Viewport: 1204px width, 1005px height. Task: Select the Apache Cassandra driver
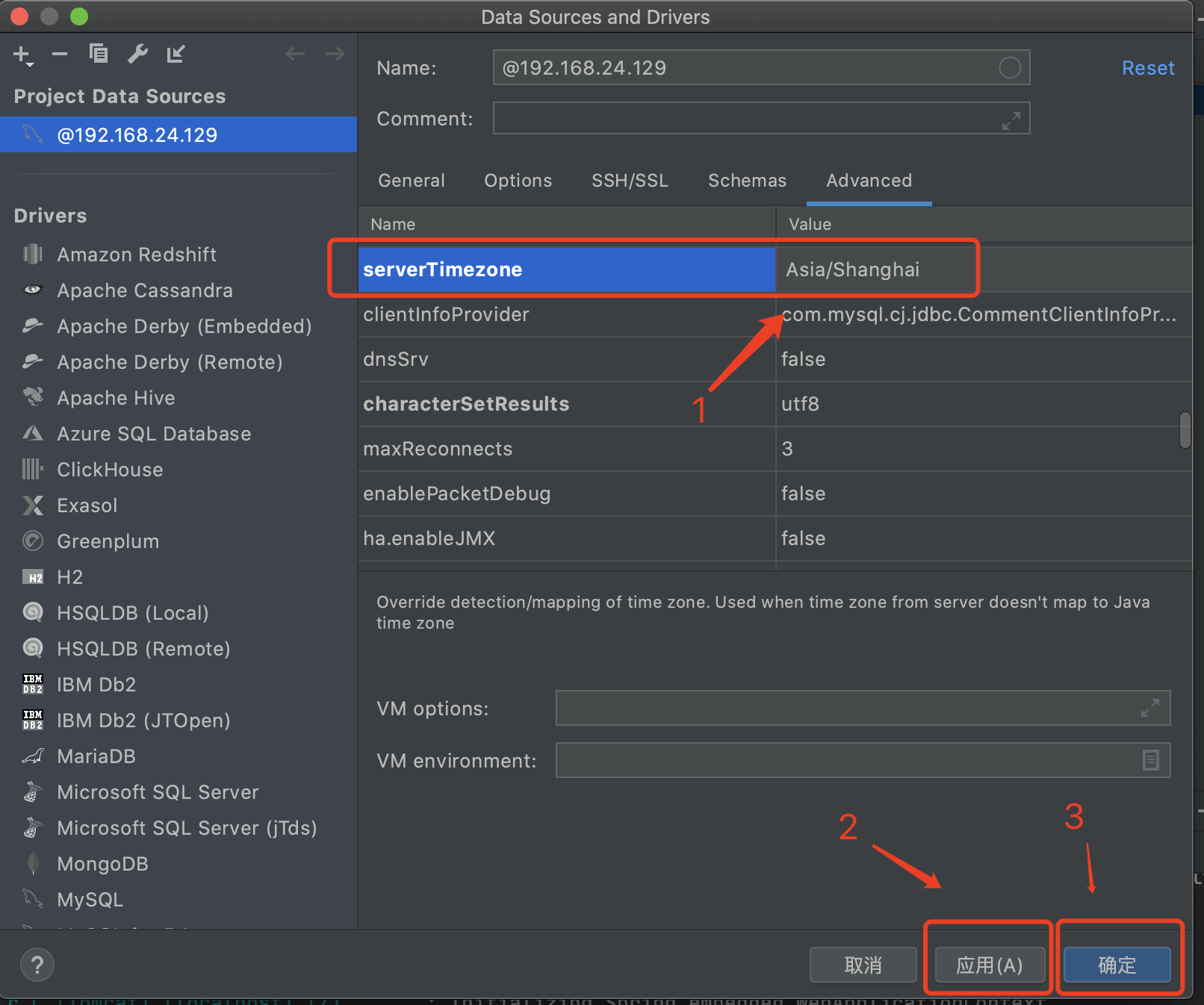pyautogui.click(x=179, y=290)
